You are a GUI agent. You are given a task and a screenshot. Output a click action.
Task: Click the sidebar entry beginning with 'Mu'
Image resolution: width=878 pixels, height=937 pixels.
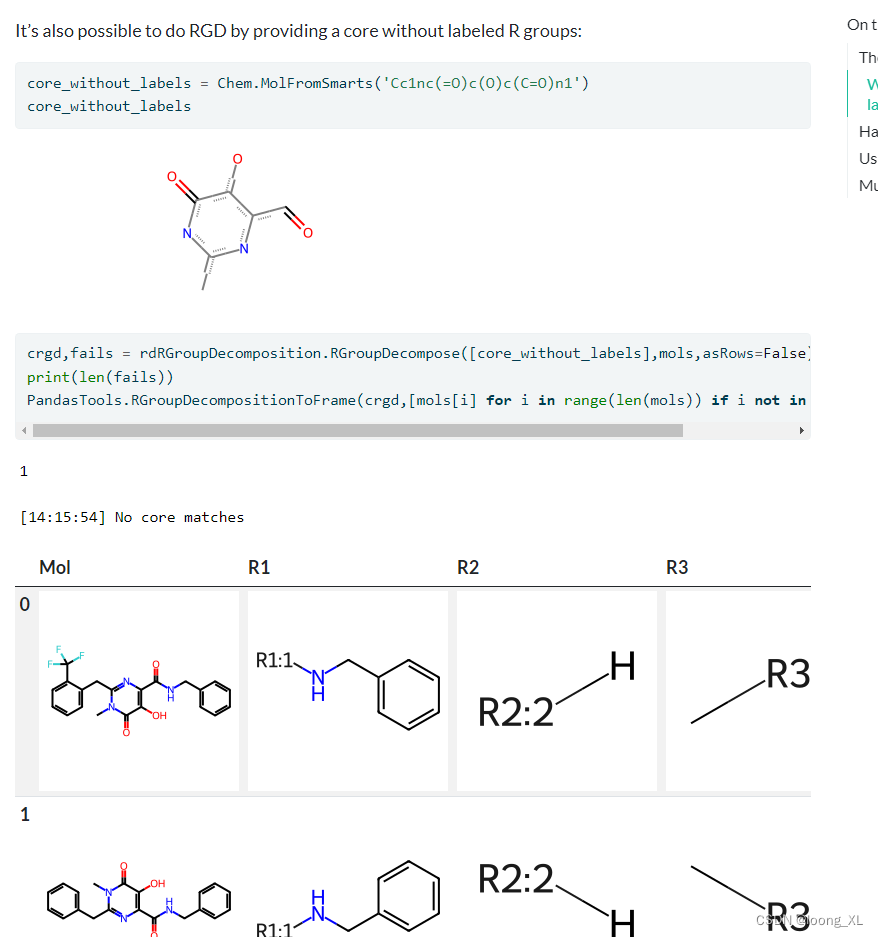867,185
